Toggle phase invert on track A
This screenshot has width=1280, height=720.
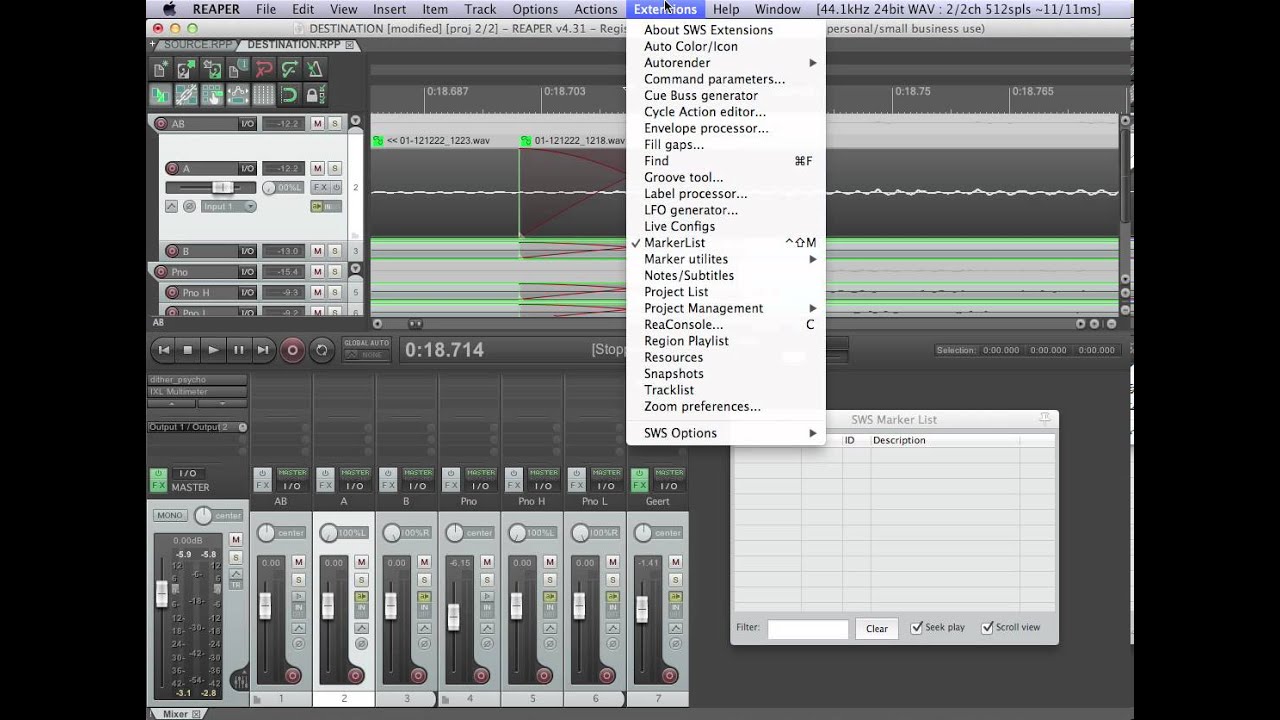point(189,206)
